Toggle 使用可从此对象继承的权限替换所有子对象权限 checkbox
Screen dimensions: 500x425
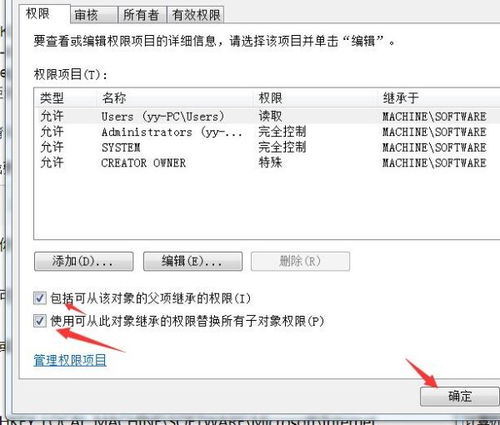(x=40, y=321)
